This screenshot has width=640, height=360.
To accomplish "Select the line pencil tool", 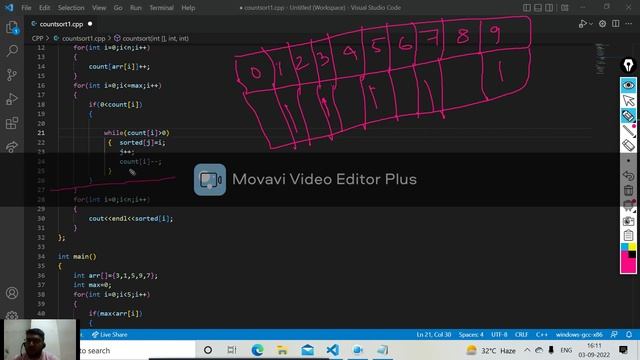I will (628, 131).
